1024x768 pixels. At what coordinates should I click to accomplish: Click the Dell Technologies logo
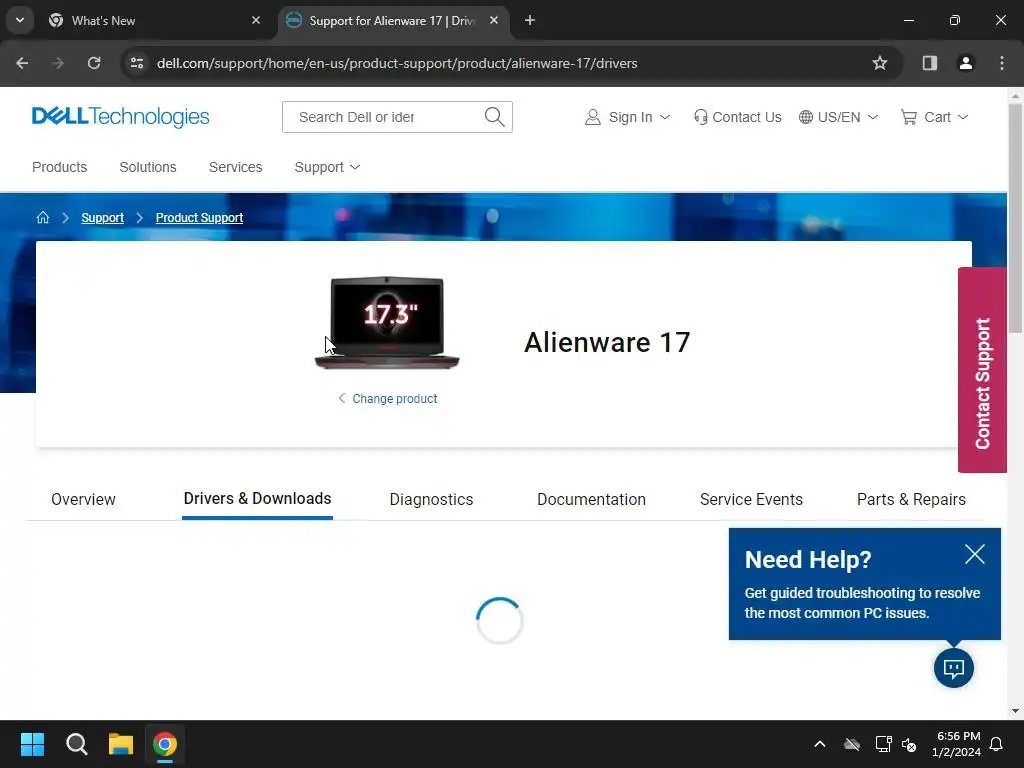coord(120,117)
